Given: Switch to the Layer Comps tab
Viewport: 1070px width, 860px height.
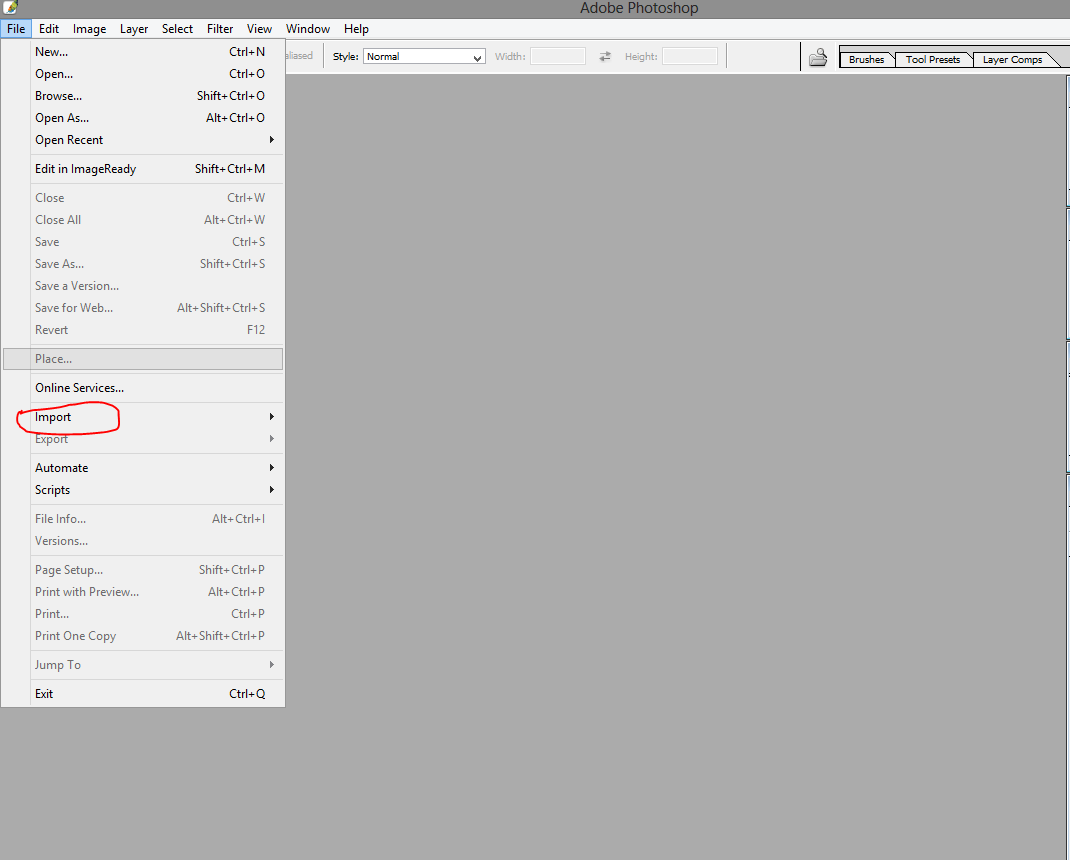Looking at the screenshot, I should pyautogui.click(x=1012, y=59).
